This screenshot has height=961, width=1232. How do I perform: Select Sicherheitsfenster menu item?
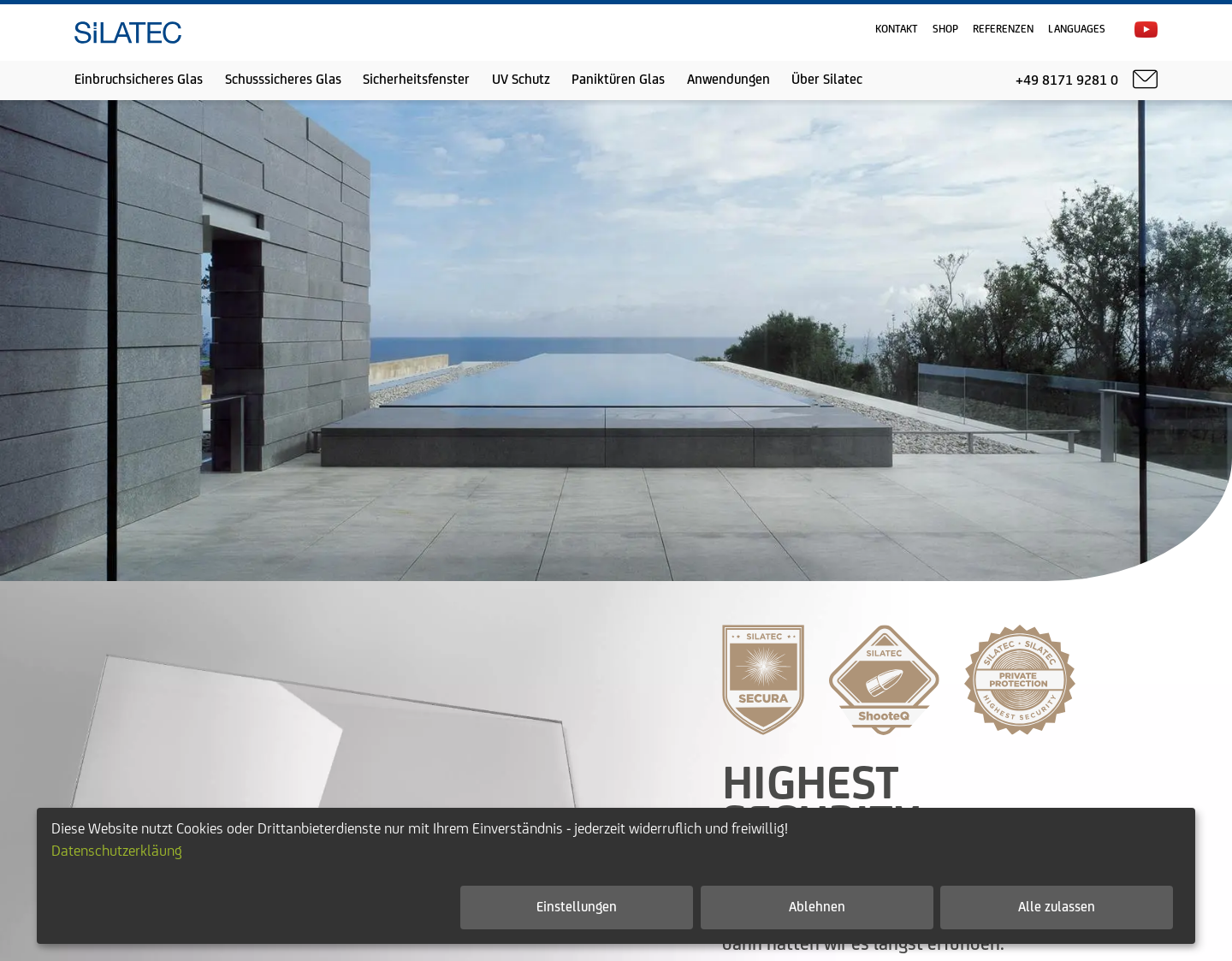[x=416, y=80]
